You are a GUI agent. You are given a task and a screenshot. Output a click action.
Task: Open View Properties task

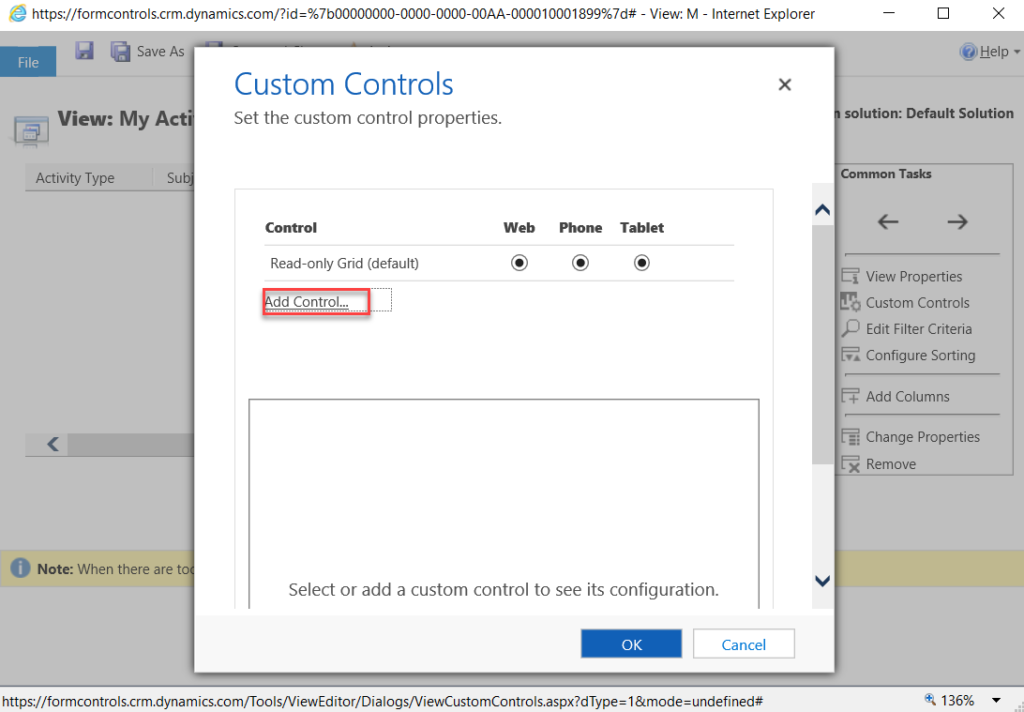coord(913,276)
